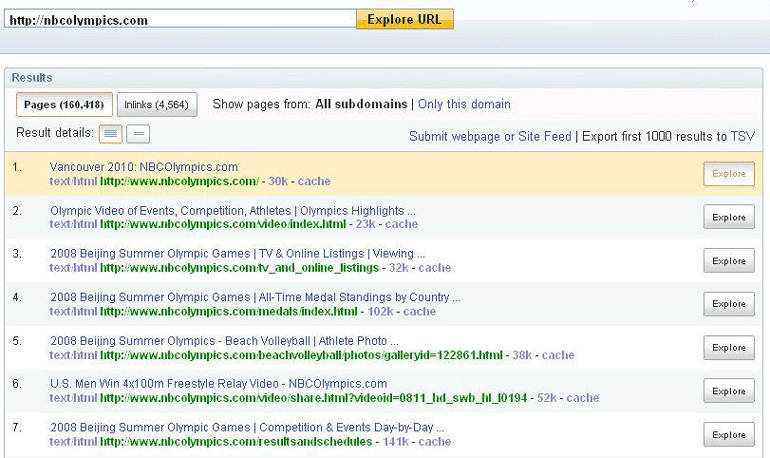This screenshot has width=770, height=458.
Task: Click the 102k size text
Action: pos(381,312)
